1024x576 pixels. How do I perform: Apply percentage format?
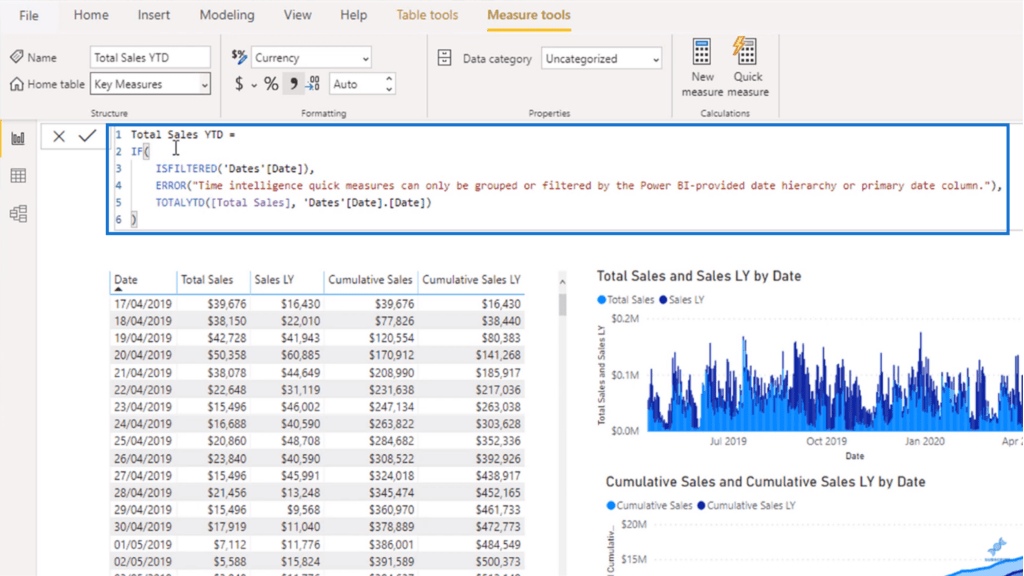271,84
